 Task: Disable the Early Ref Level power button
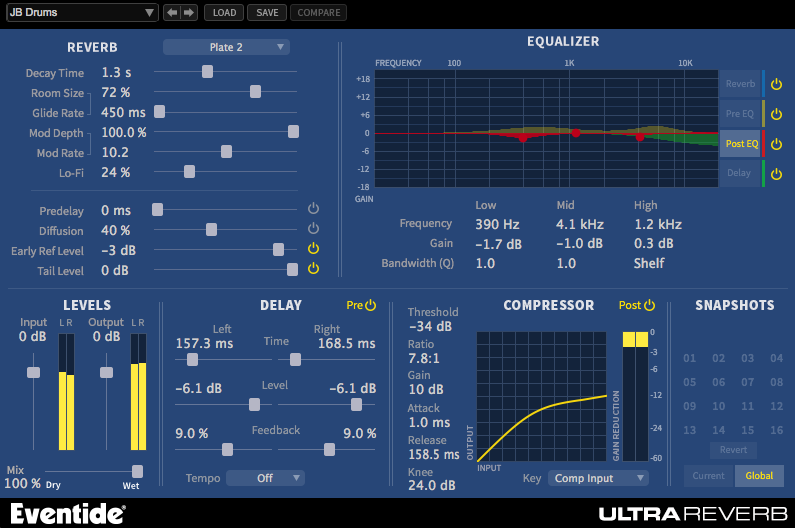[313, 248]
